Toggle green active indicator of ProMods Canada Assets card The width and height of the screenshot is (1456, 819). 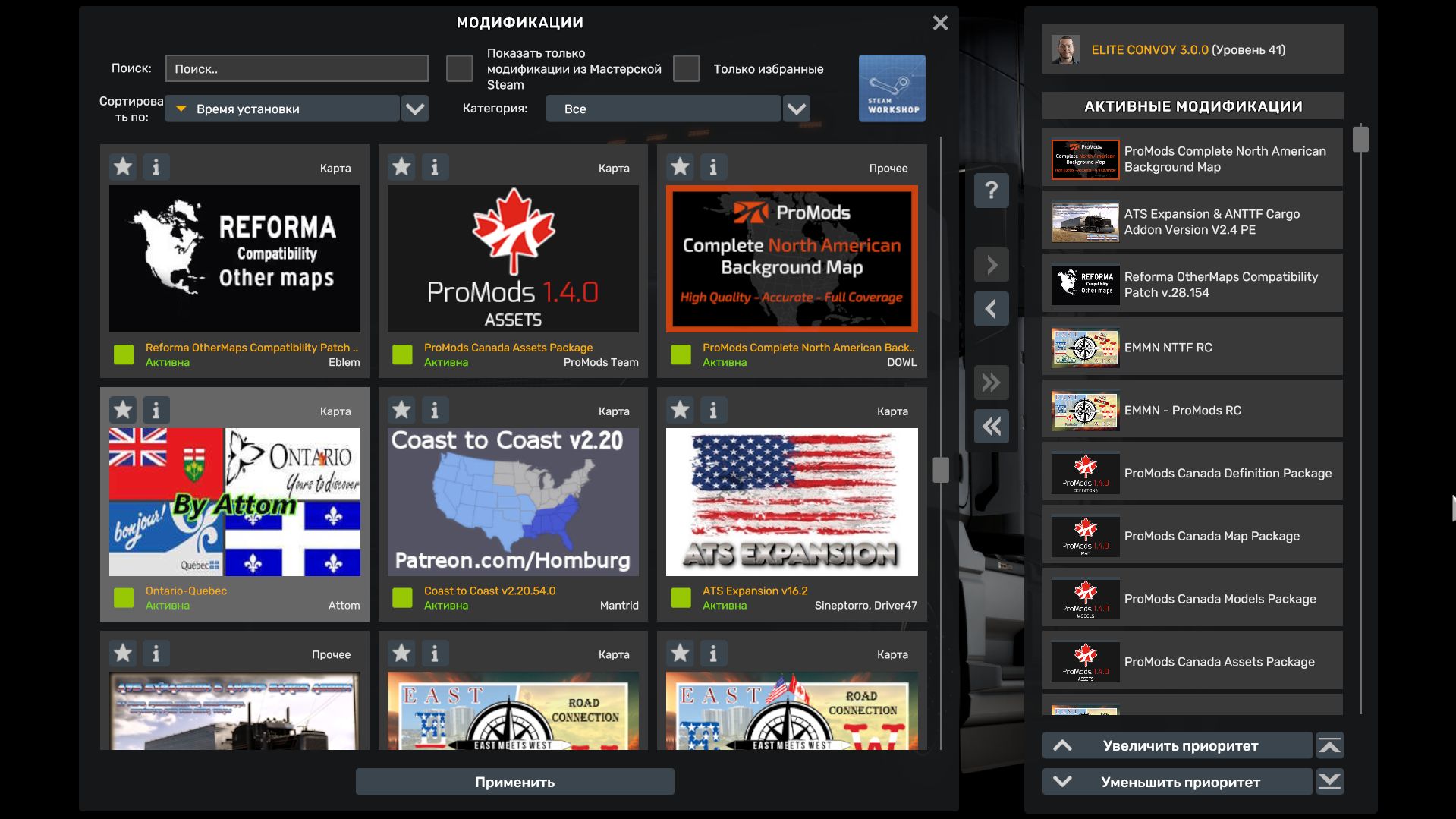tap(402, 354)
